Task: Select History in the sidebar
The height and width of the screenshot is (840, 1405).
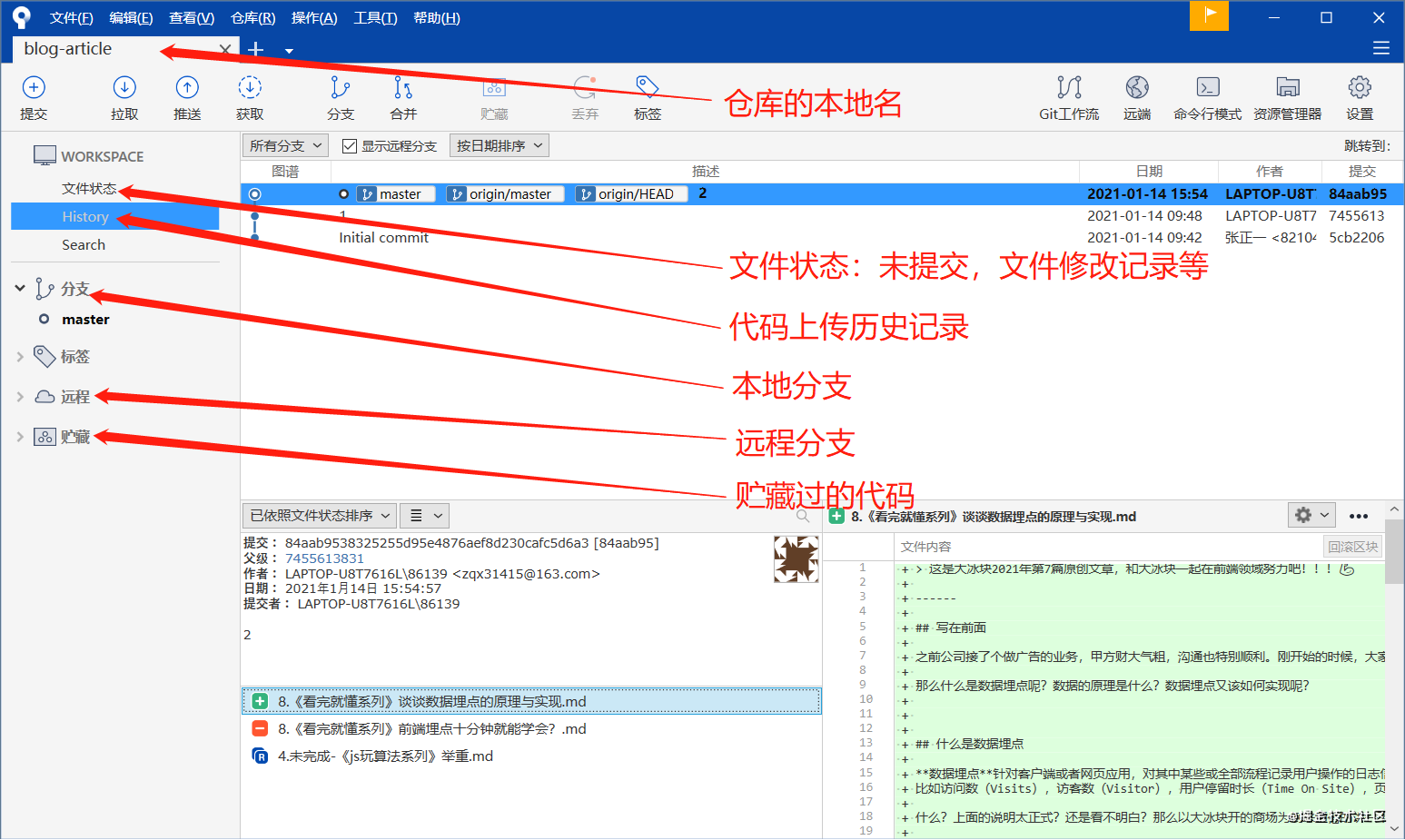Action: click(x=114, y=216)
